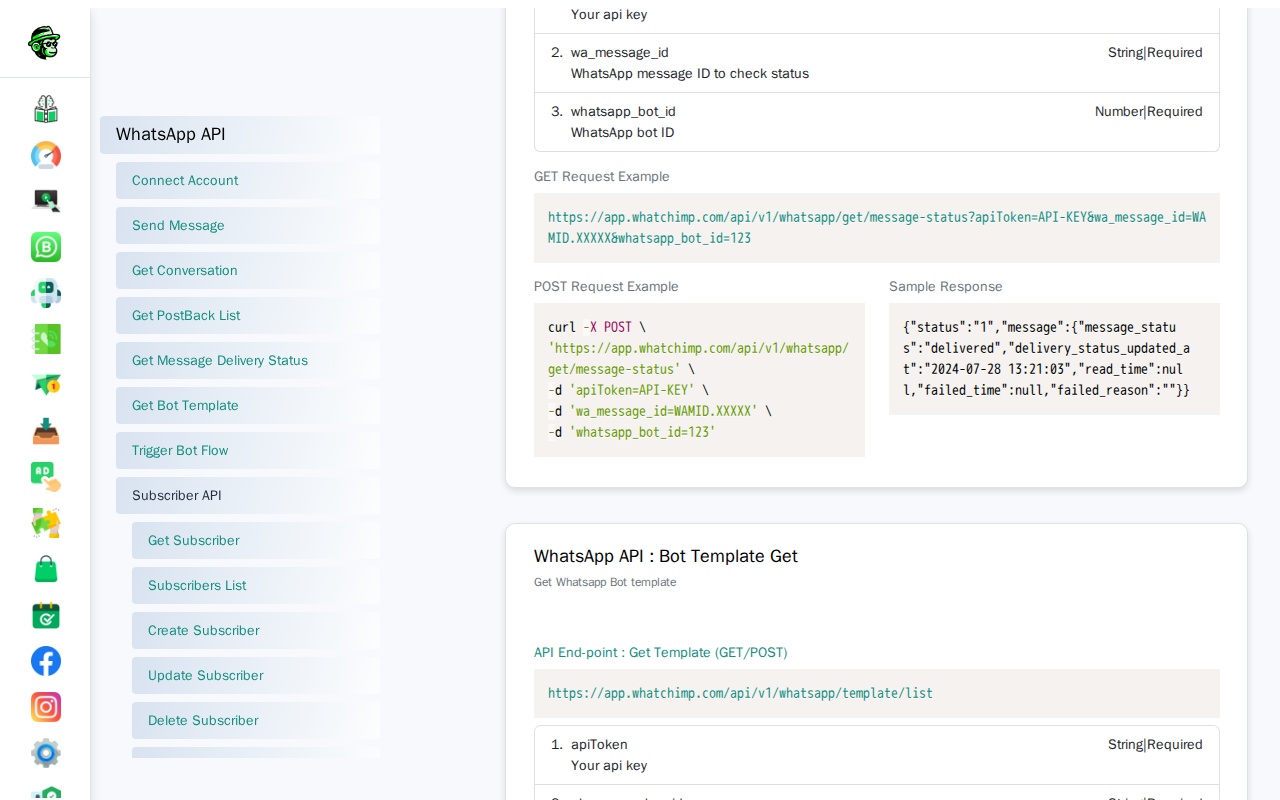Click the monitor with magnifier sidebar icon
Image resolution: width=1280 pixels, height=800 pixels.
pos(46,201)
